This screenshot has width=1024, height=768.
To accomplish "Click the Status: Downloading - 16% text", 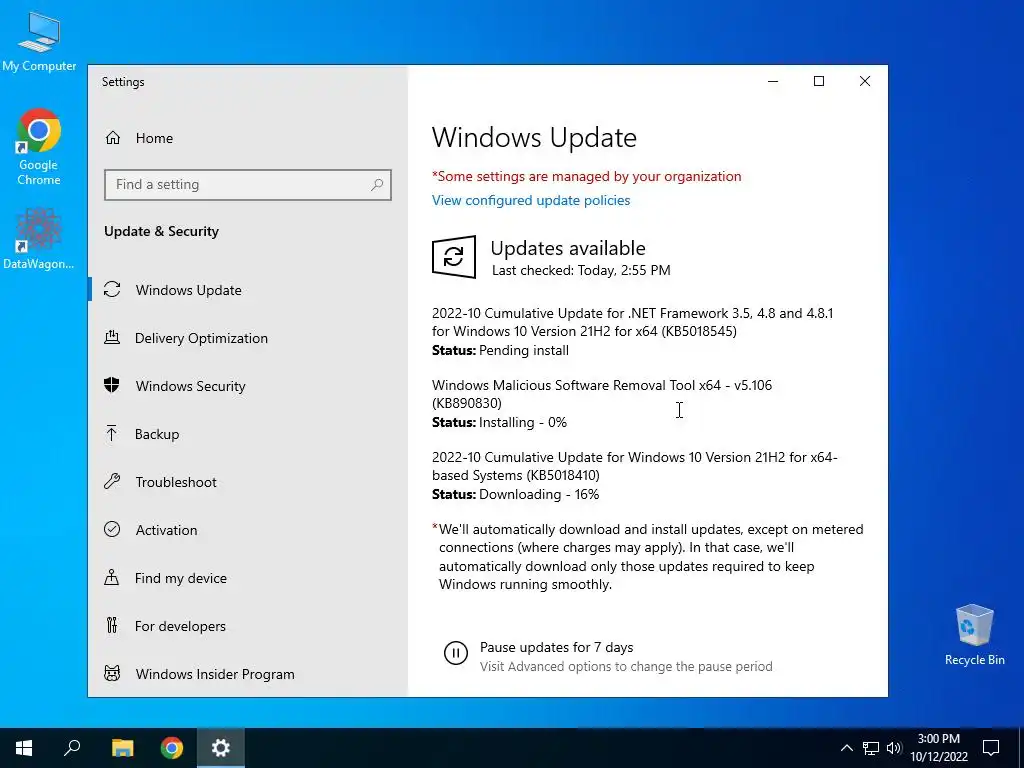I will 515,494.
